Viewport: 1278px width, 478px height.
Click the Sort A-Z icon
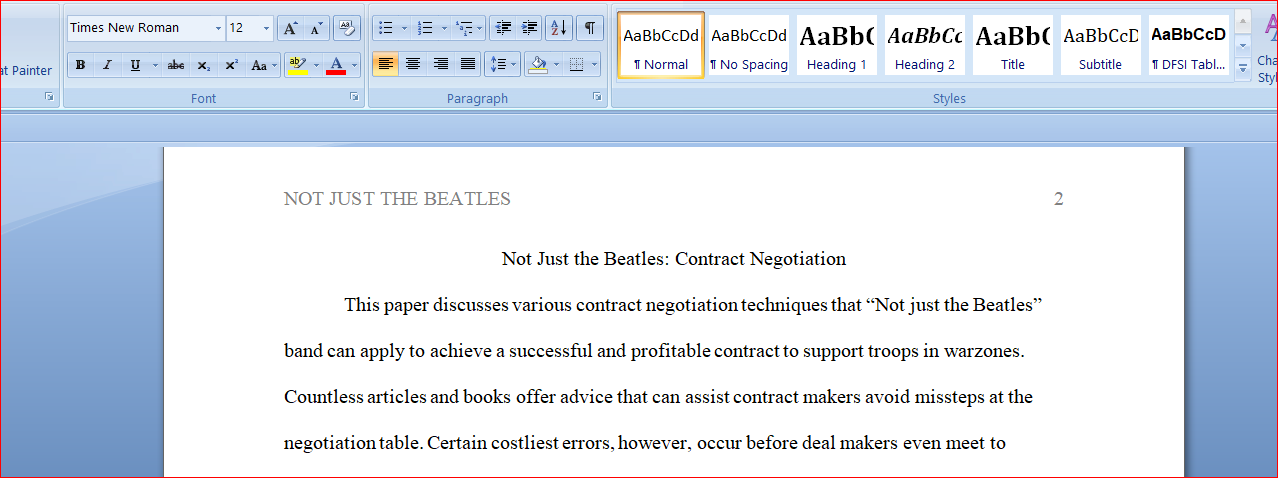[x=559, y=28]
